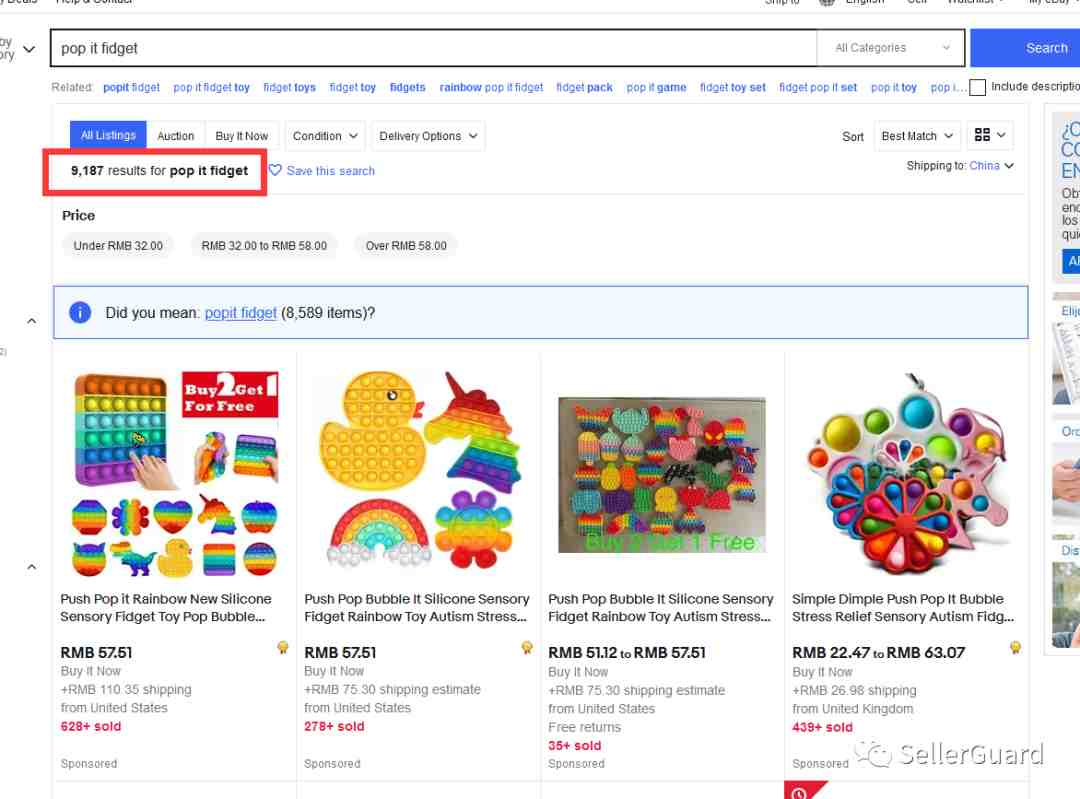Click the related search pop it game

[x=656, y=87]
